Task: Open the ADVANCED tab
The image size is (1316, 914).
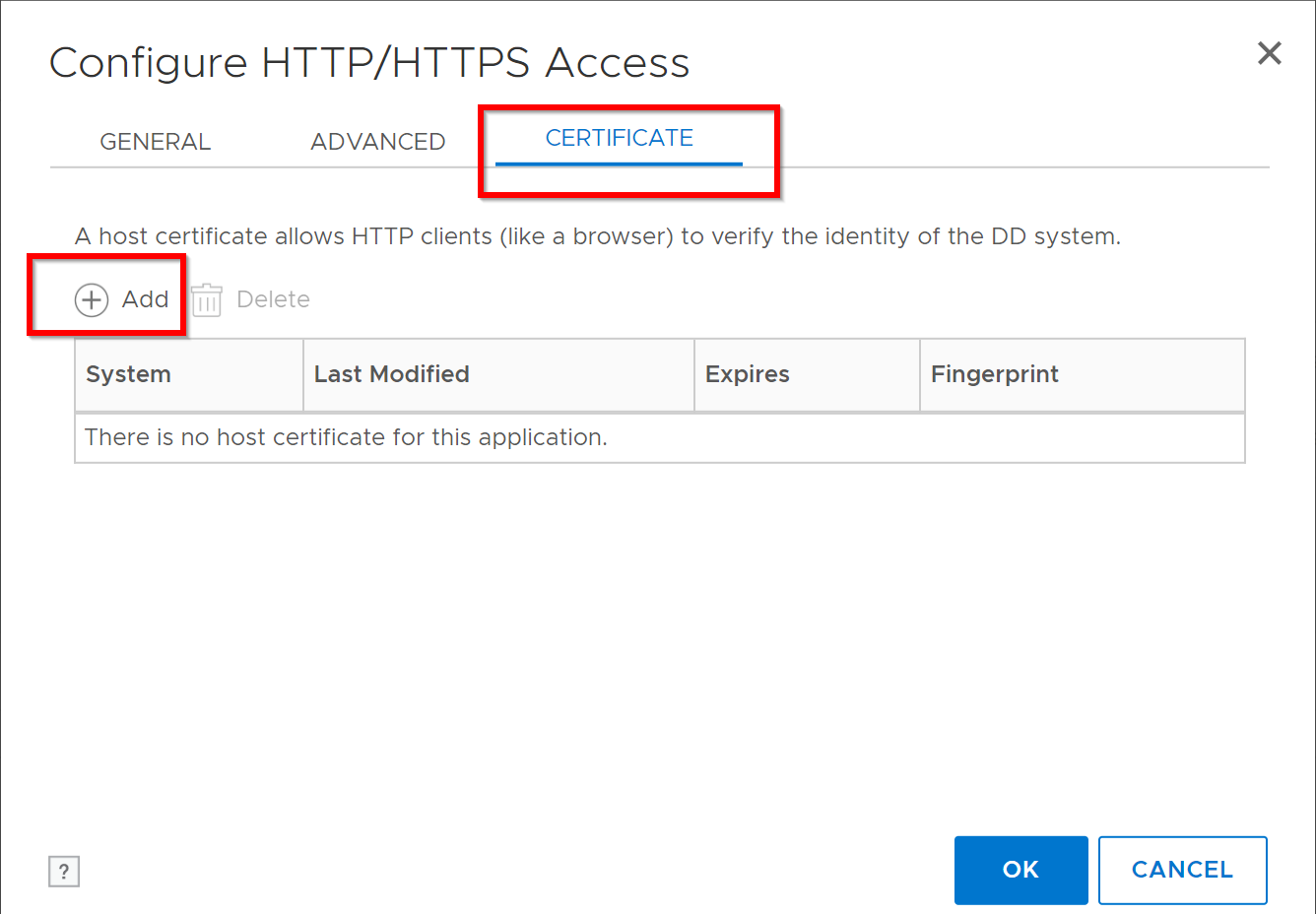Action: pyautogui.click(x=378, y=141)
